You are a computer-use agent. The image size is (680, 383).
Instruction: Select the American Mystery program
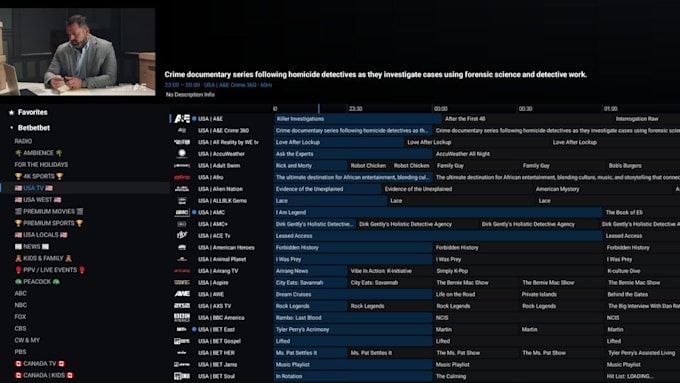pyautogui.click(x=602, y=189)
